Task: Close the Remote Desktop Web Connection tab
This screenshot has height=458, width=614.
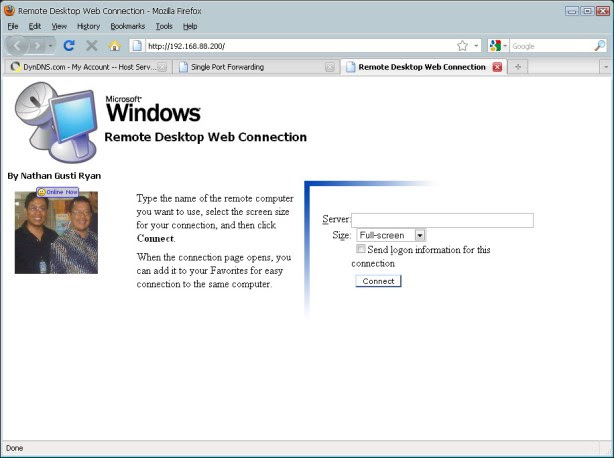Action: tap(497, 67)
